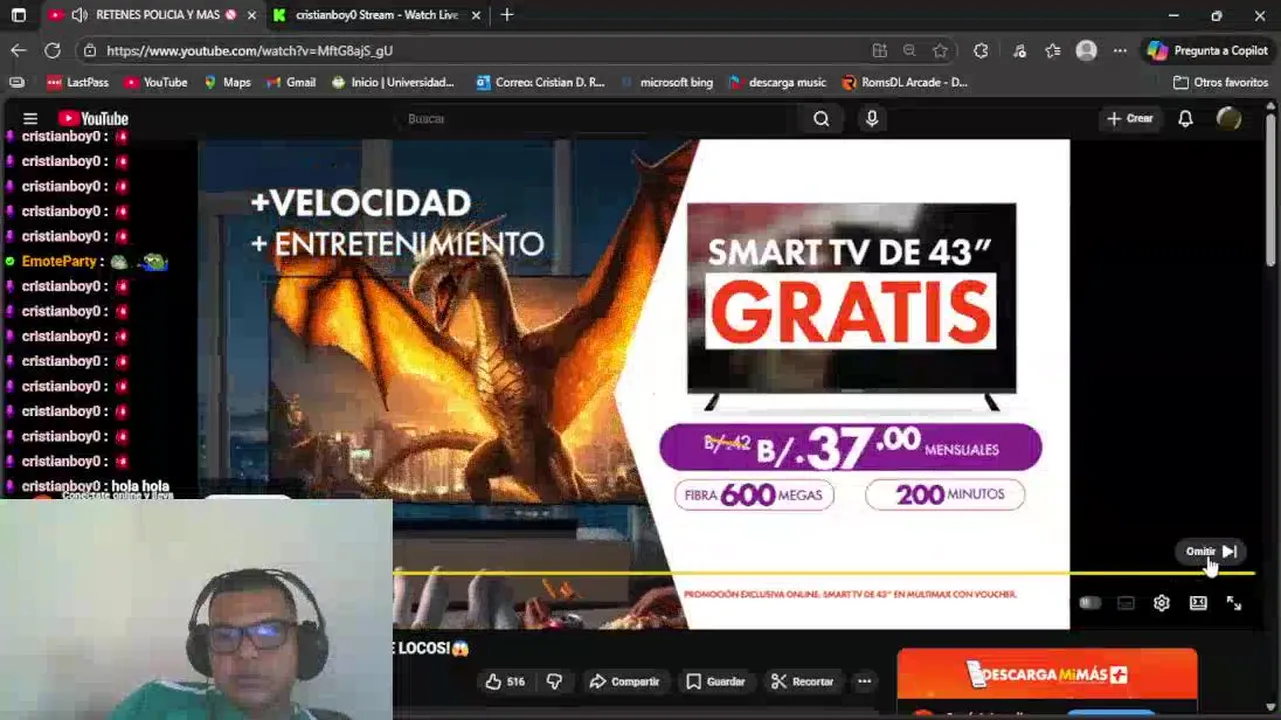Image resolution: width=1281 pixels, height=720 pixels.
Task: Open the Edge split screen icon
Action: click(879, 50)
